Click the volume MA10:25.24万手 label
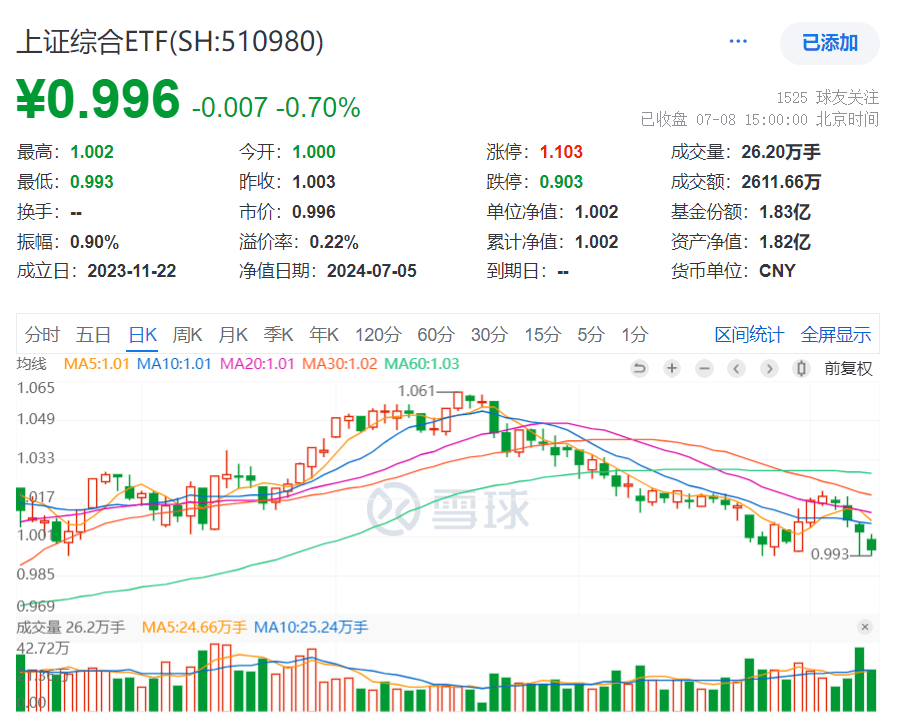Image resolution: width=901 pixels, height=714 pixels. tap(311, 627)
